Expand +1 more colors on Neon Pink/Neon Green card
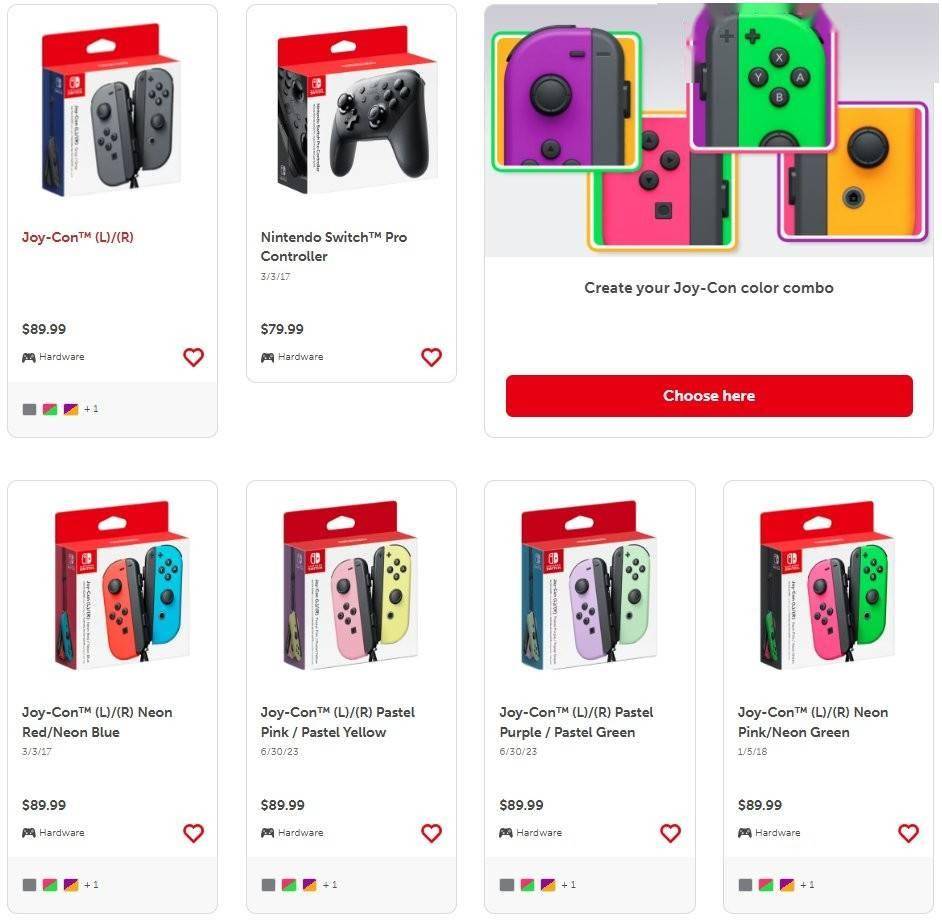Viewport: 942px width, 921px height. point(807,885)
